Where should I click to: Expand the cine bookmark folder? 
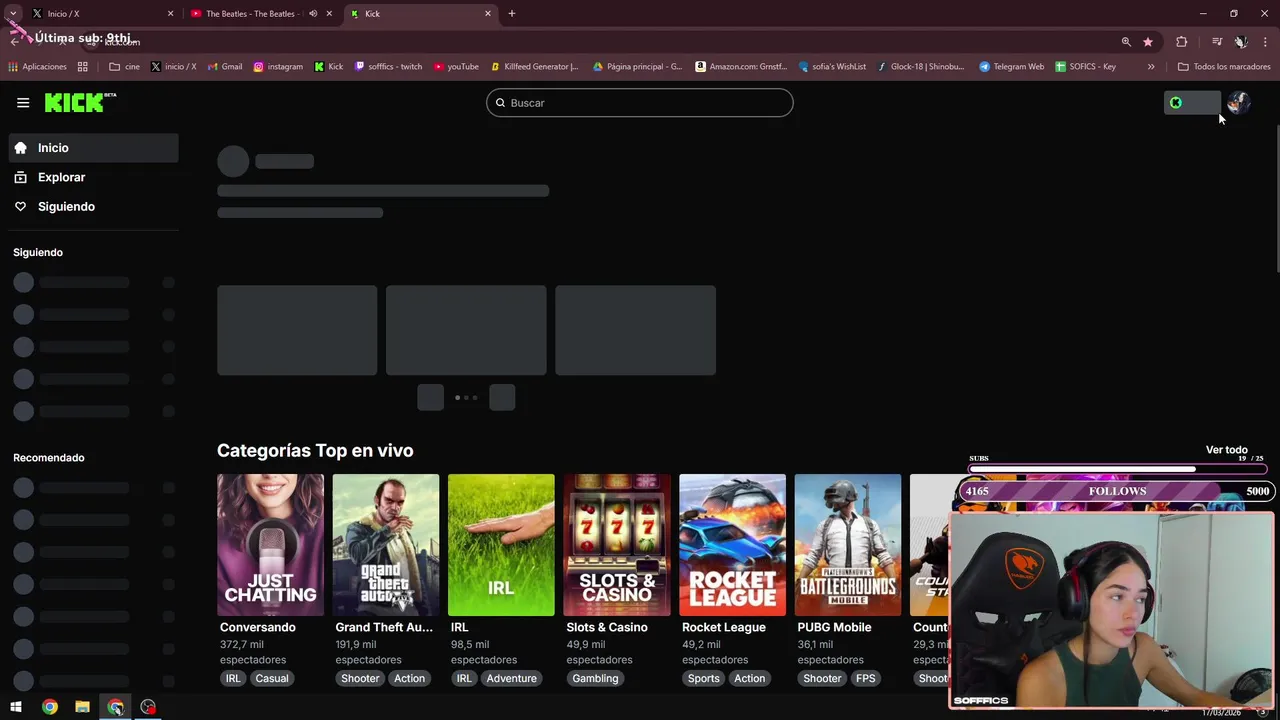click(x=124, y=67)
